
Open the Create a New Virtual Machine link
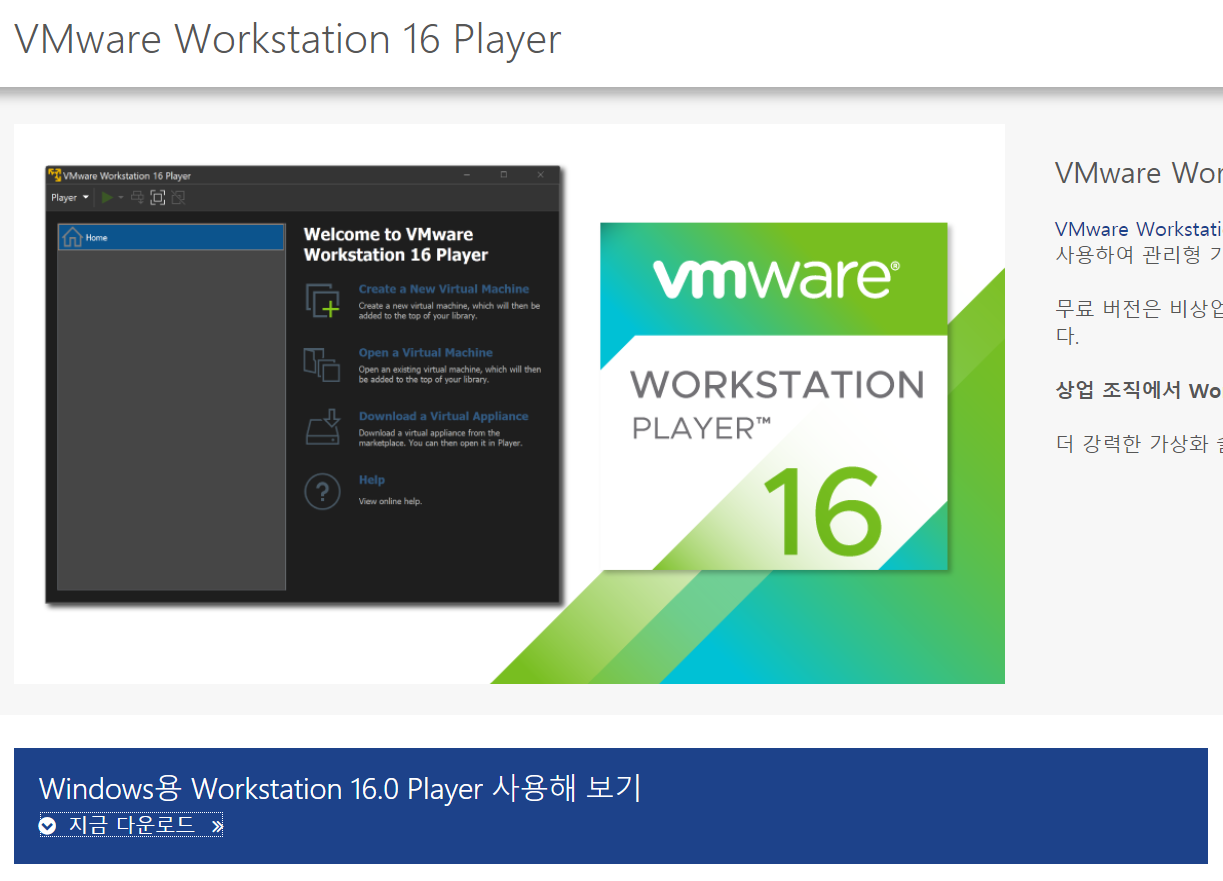tap(444, 289)
